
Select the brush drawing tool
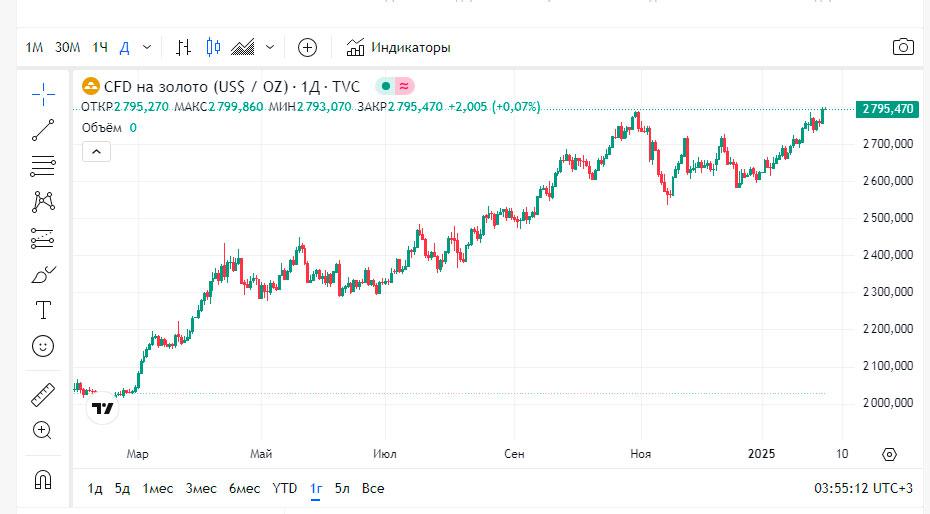[43, 274]
